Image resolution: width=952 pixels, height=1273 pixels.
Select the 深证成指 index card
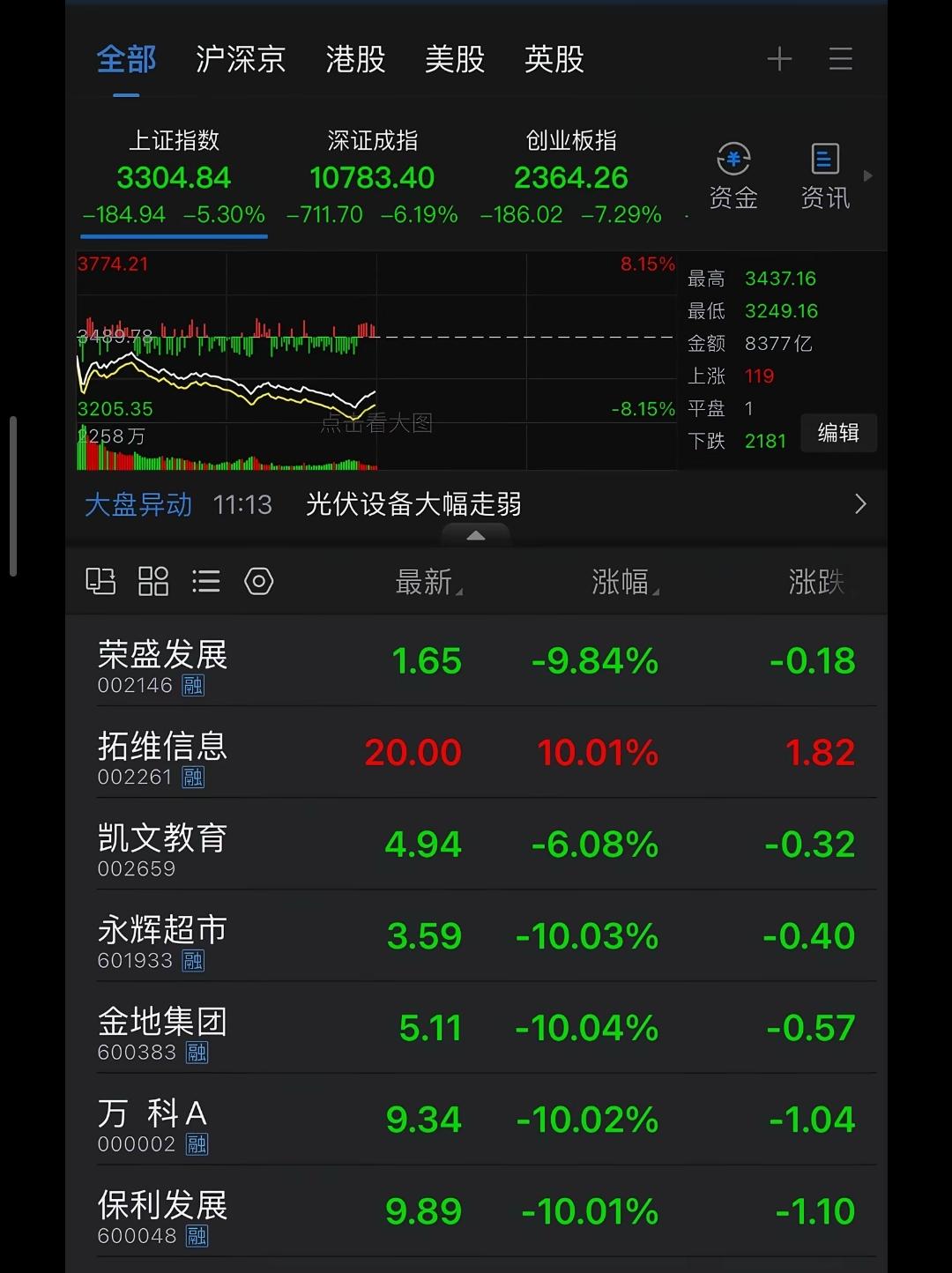coord(372,178)
